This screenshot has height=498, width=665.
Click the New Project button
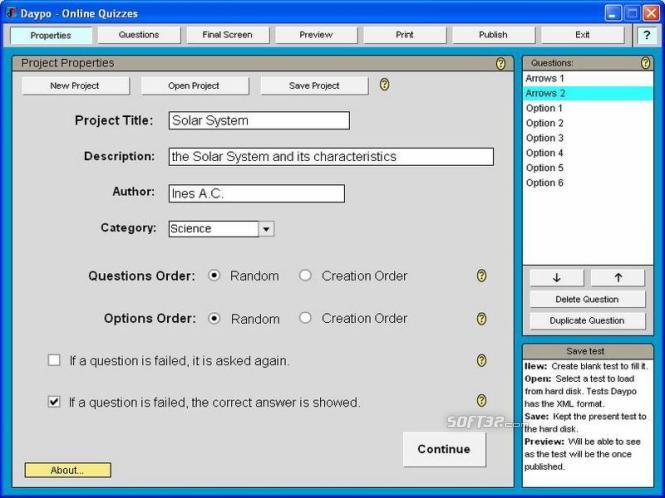point(75,86)
